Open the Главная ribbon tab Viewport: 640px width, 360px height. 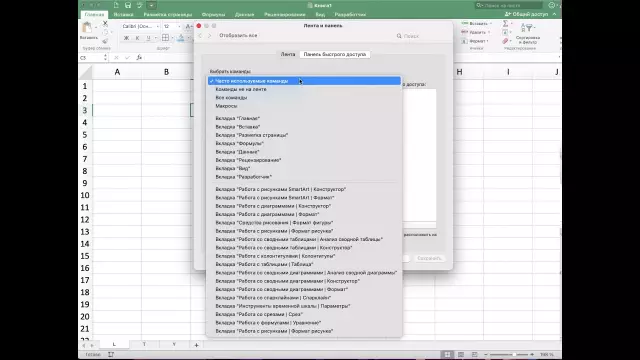pos(94,14)
